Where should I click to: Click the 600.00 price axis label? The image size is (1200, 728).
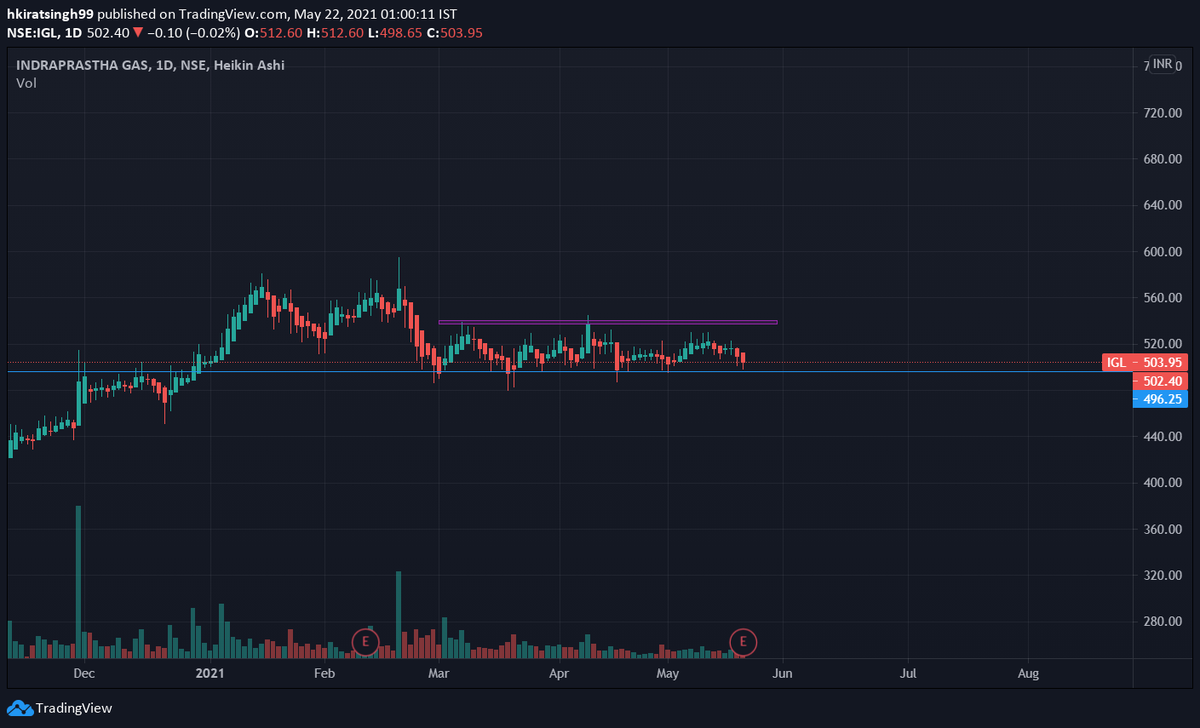[x=1163, y=252]
